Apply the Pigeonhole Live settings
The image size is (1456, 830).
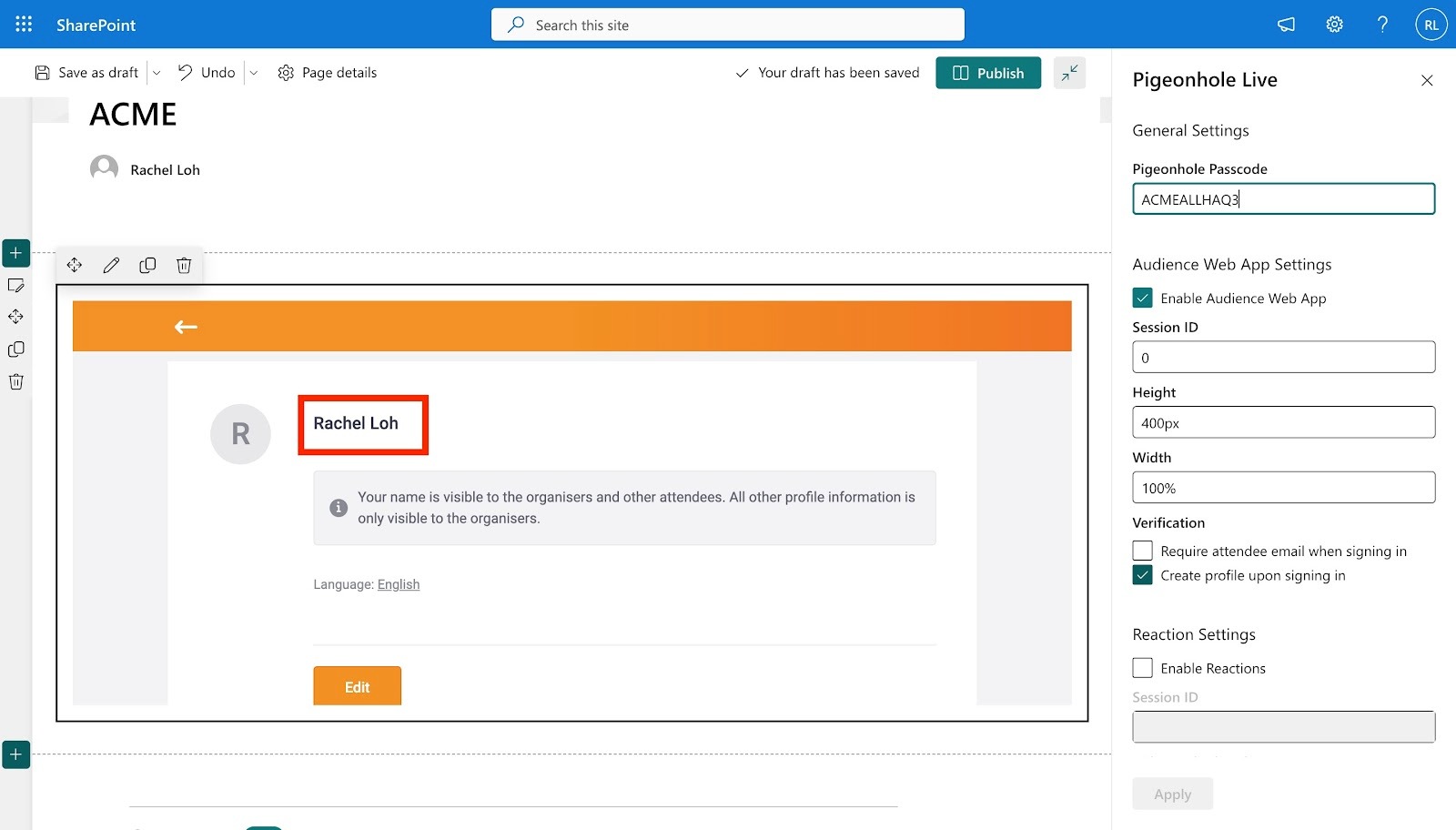(x=1172, y=793)
